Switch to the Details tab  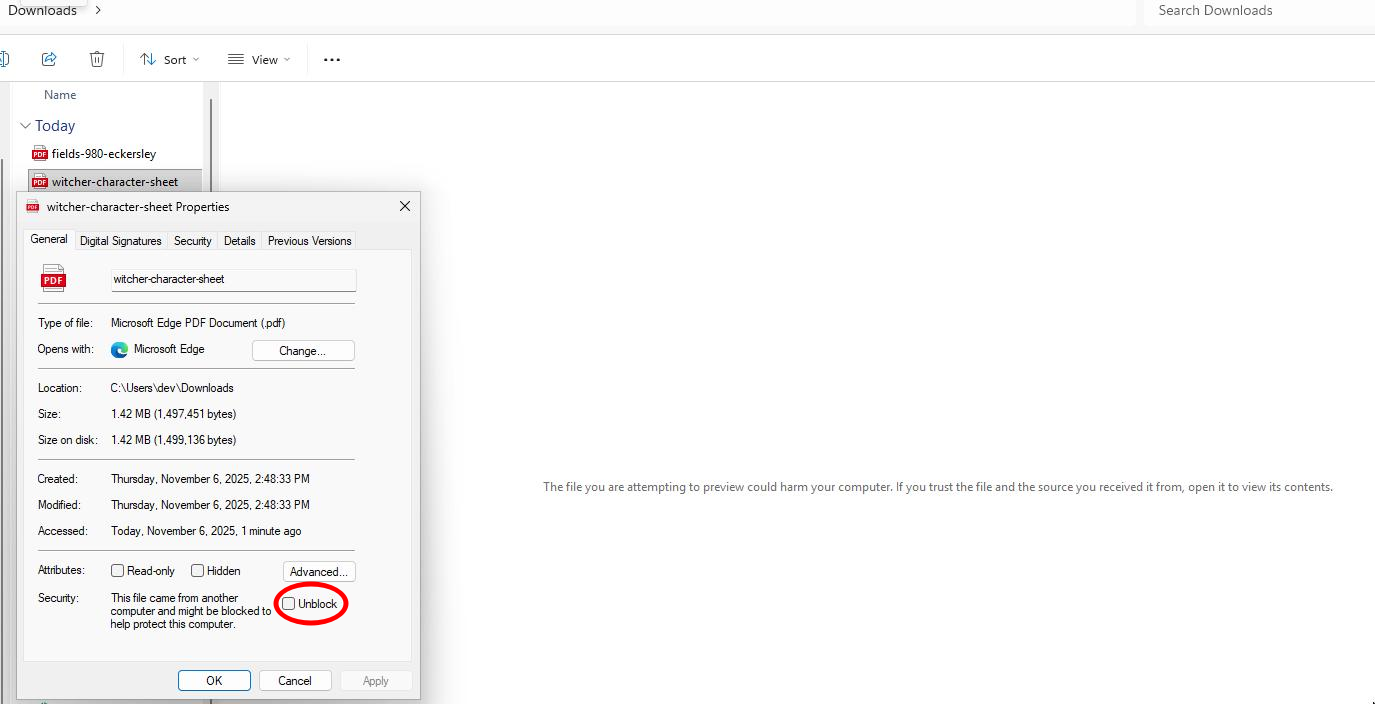[x=239, y=241]
